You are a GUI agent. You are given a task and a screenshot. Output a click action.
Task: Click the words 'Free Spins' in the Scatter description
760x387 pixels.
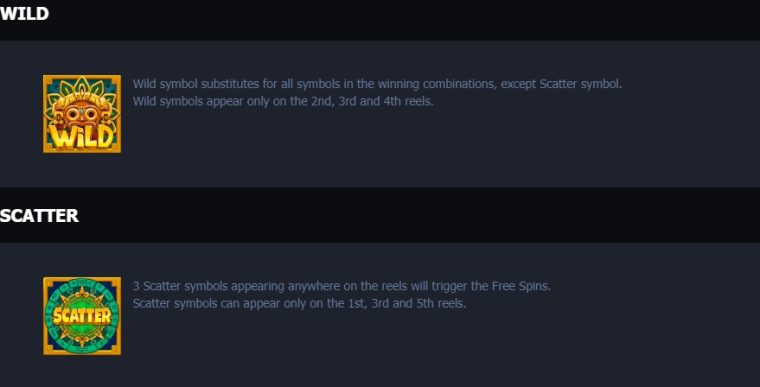pos(521,286)
